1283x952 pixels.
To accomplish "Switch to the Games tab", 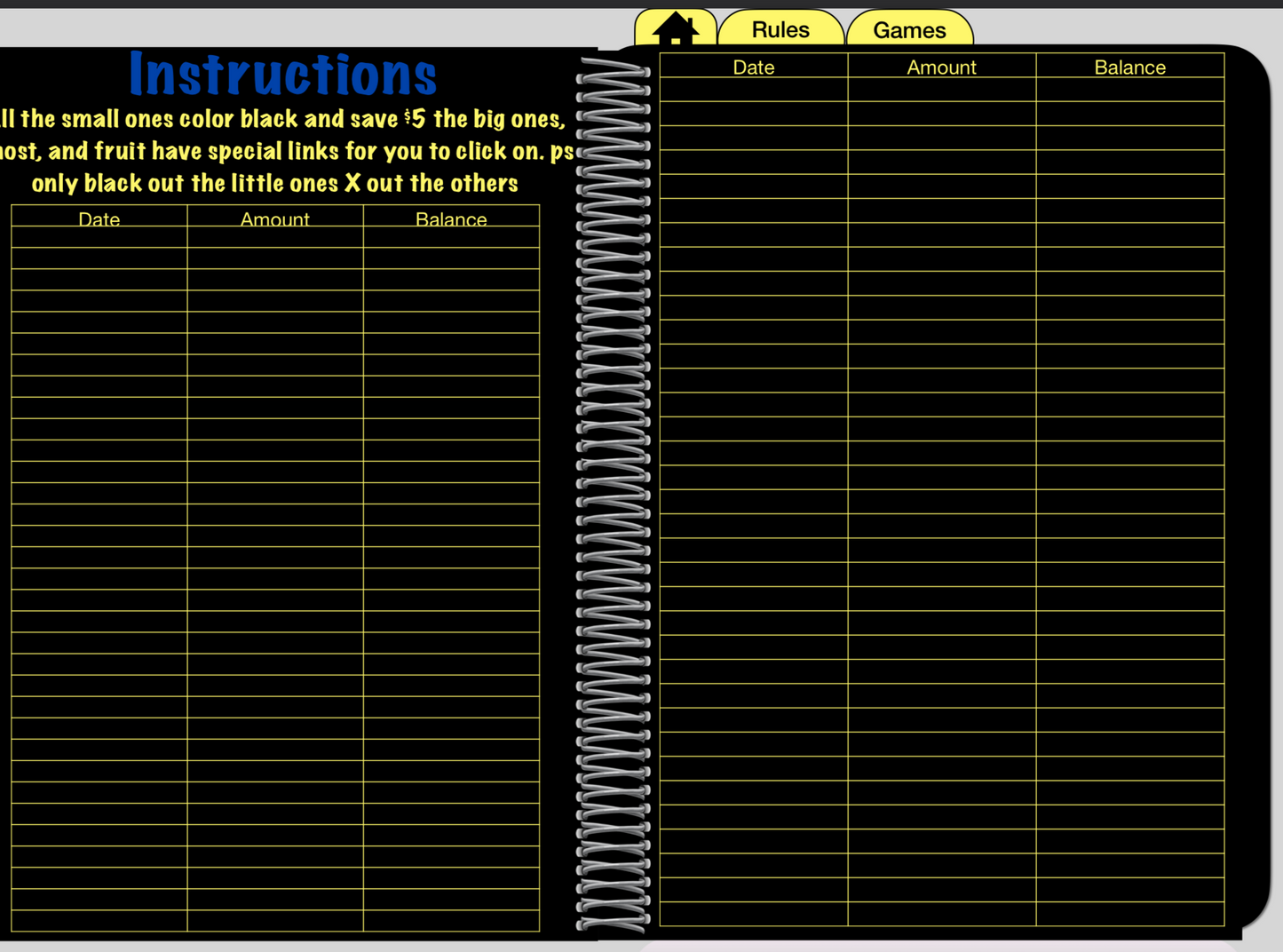I will coord(909,30).
